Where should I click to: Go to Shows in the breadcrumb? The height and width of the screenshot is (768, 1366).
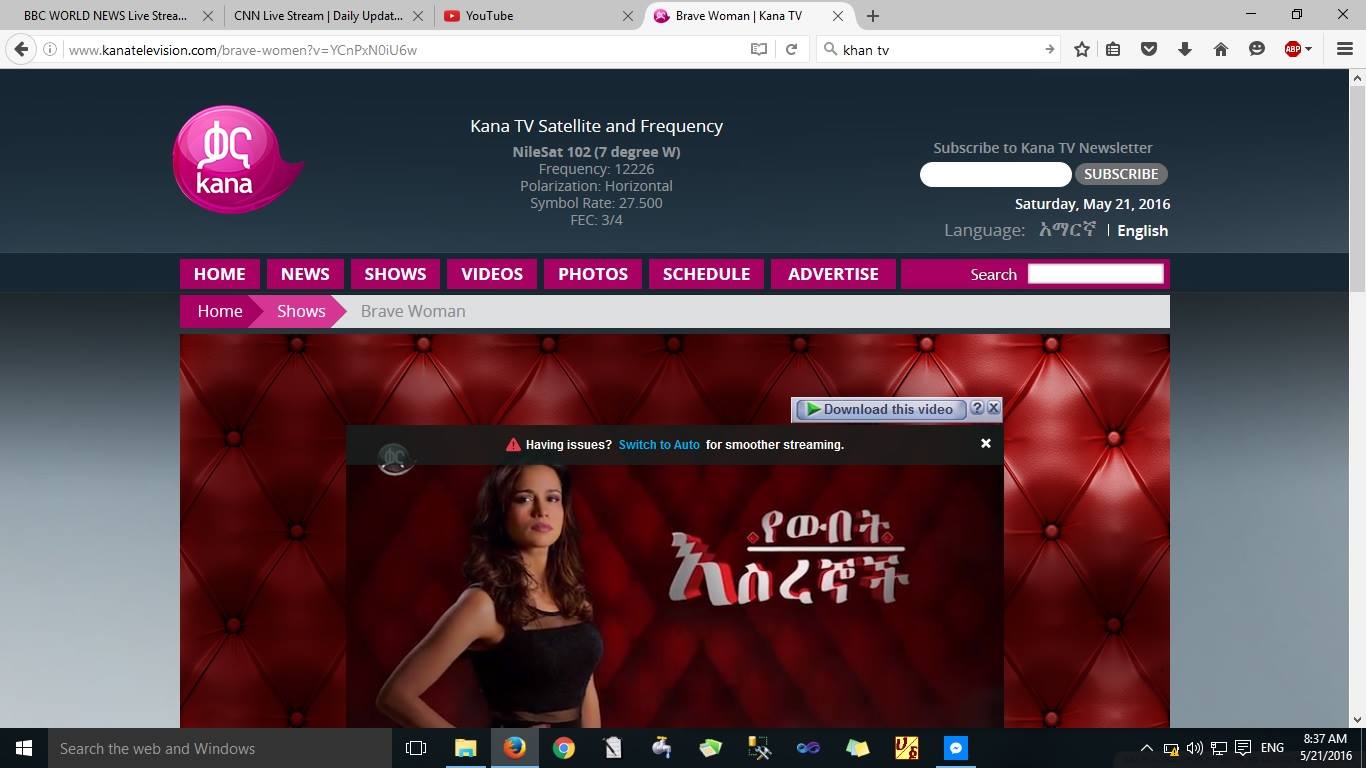point(301,311)
